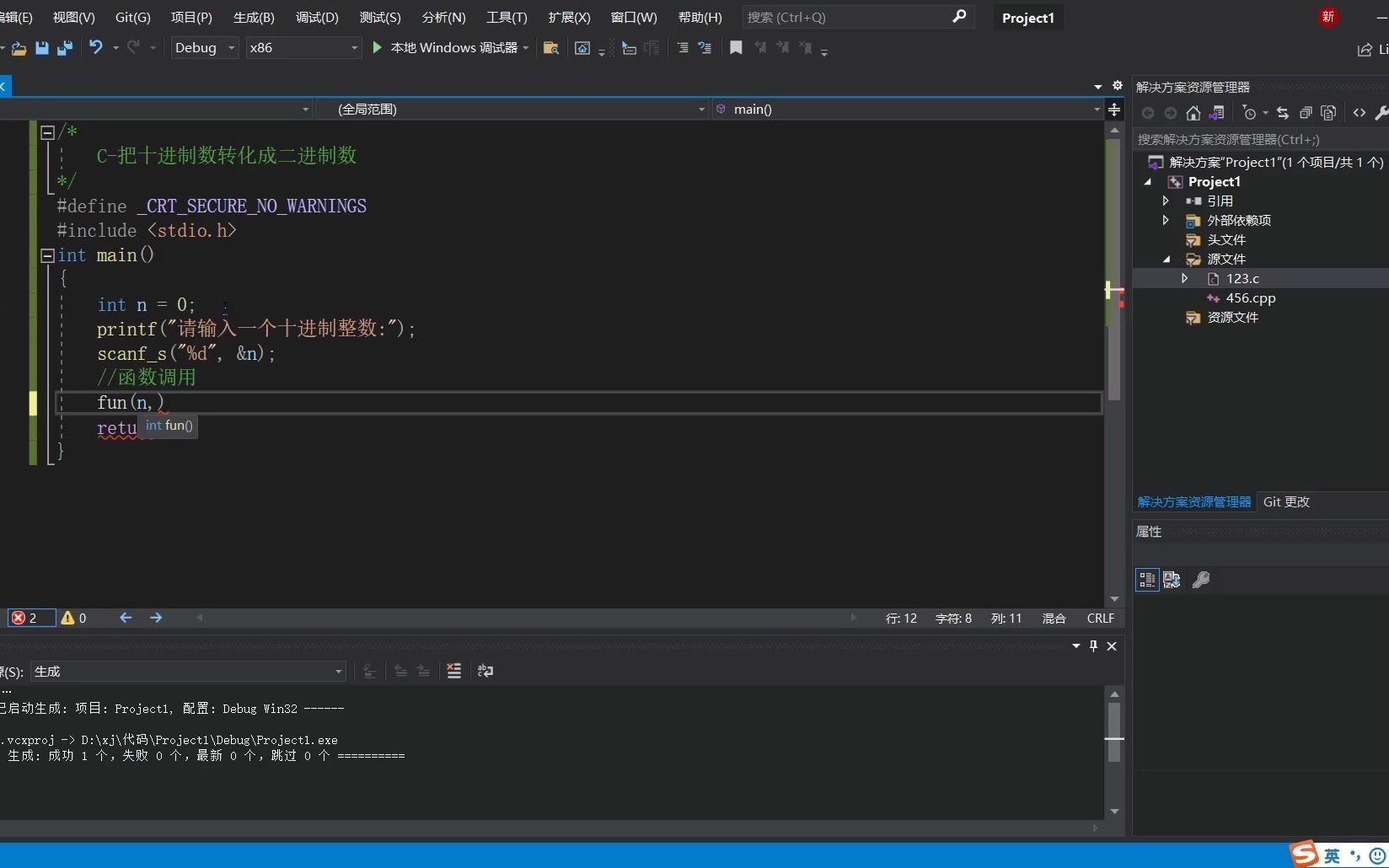
Task: Open the 视图(V) menu
Action: click(73, 17)
